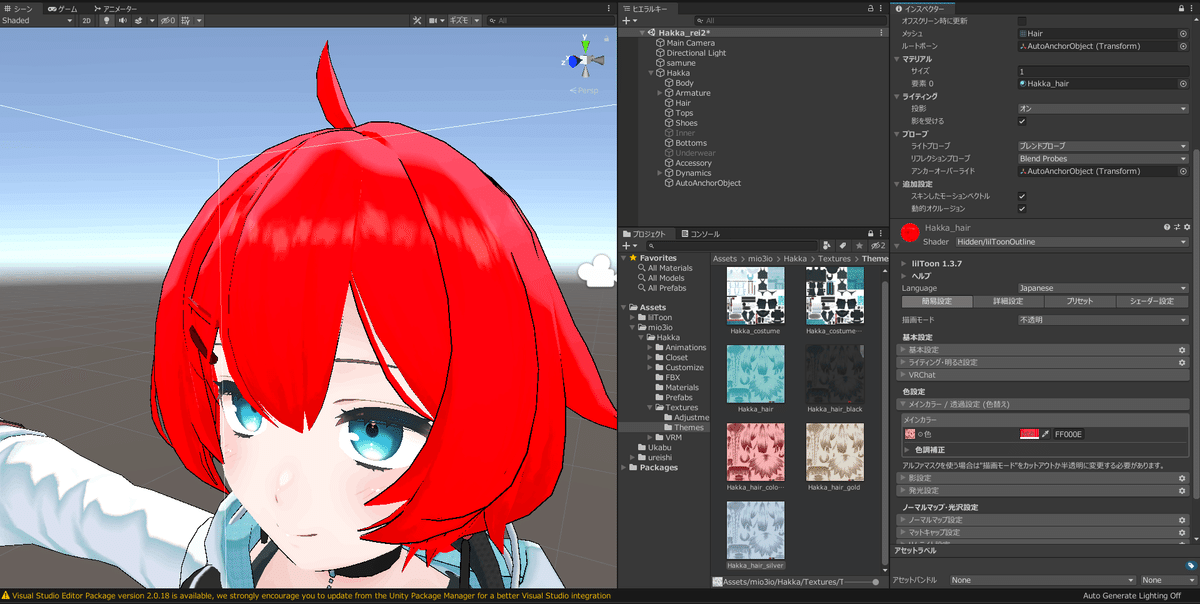Viewport: 1200px width, 604px height.
Task: Toggle Persp projection mode label
Action: (x=583, y=91)
